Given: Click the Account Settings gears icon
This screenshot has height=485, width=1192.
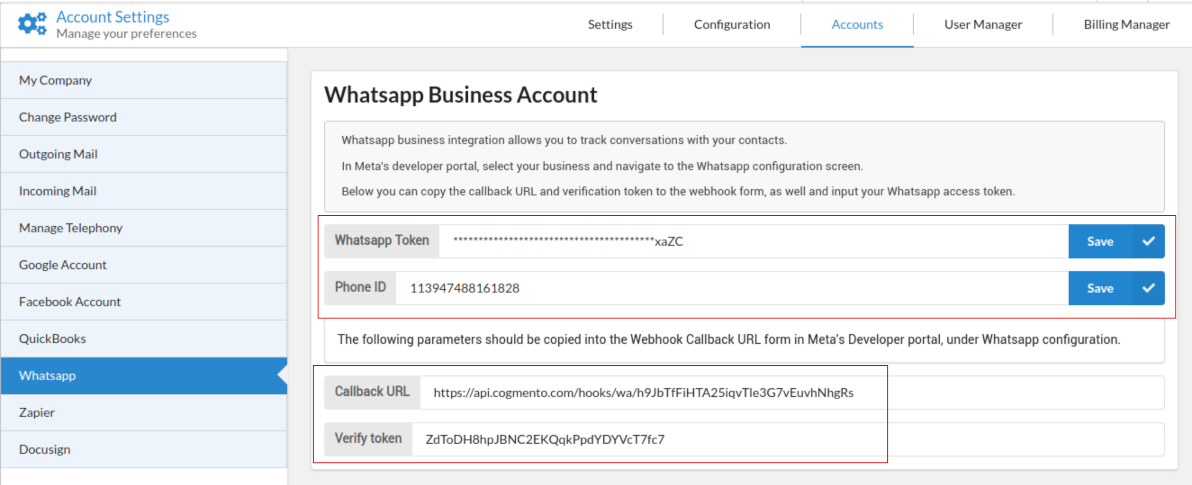Looking at the screenshot, I should [x=32, y=25].
